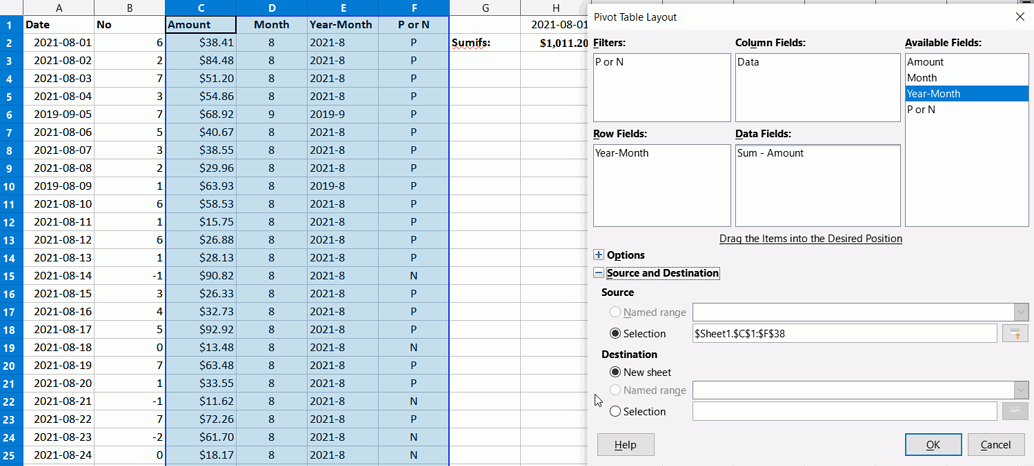Click the amount cell $90.82

coord(200,276)
